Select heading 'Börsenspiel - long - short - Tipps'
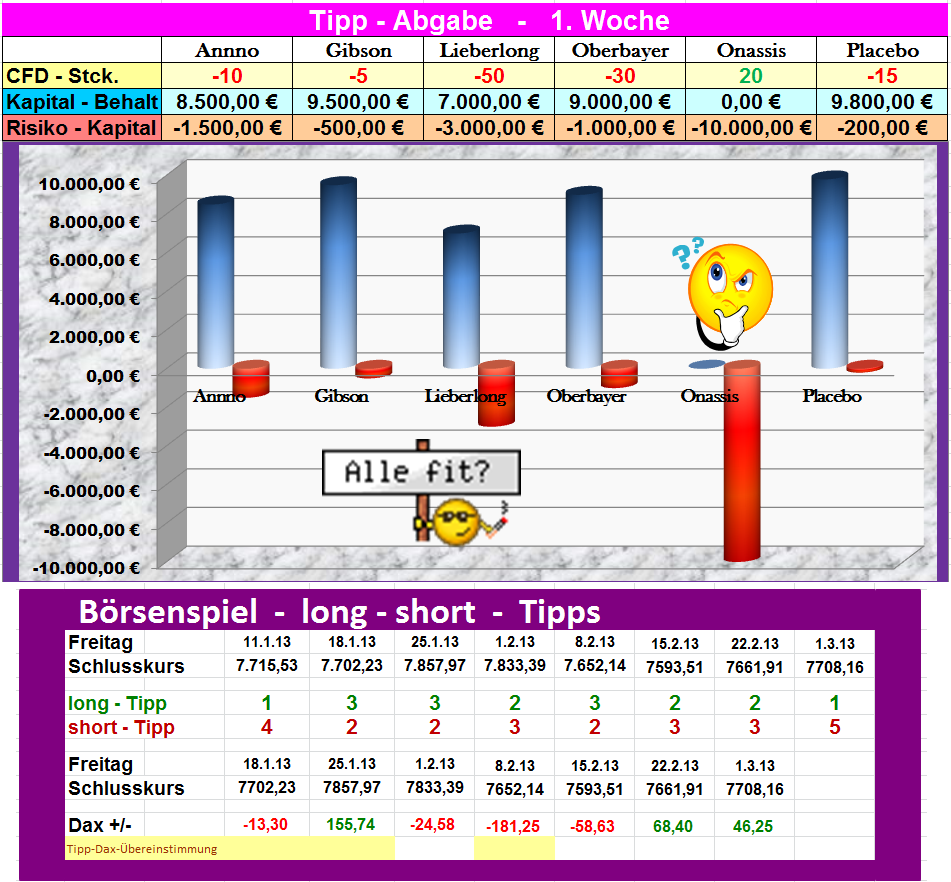Screen dimensions: 951x882 pyautogui.click(x=340, y=611)
